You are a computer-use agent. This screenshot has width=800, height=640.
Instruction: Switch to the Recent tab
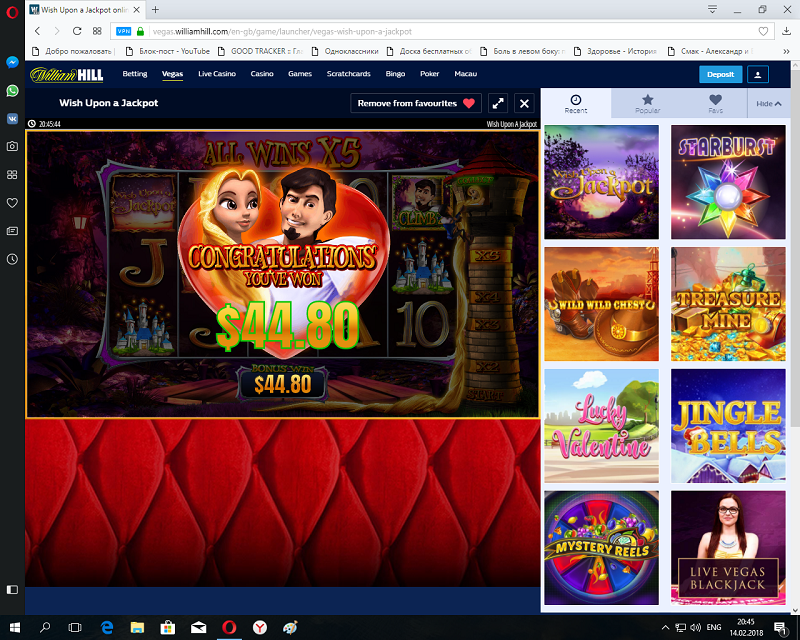coord(576,104)
